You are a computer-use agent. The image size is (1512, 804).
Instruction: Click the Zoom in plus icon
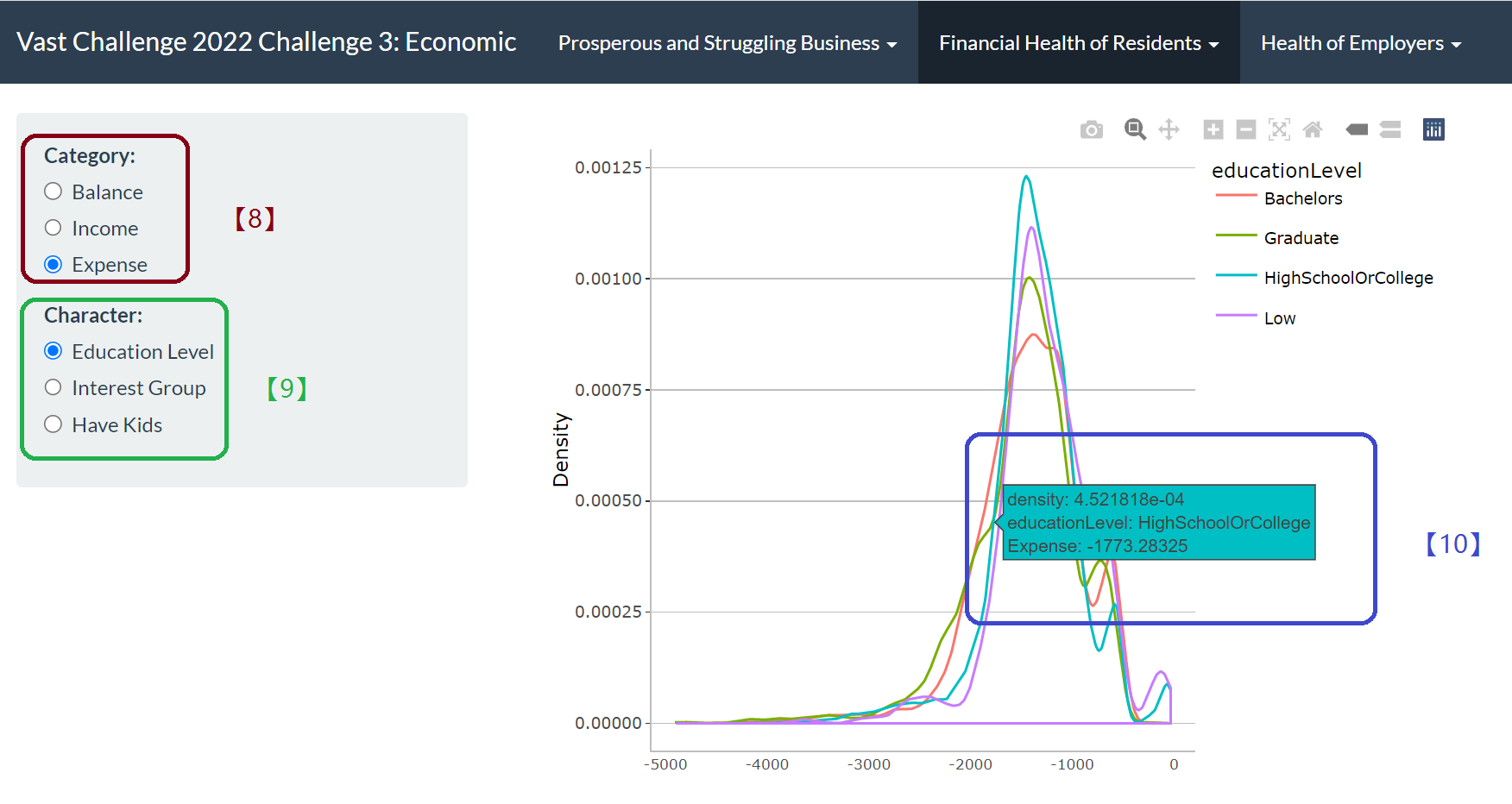pos(1213,129)
